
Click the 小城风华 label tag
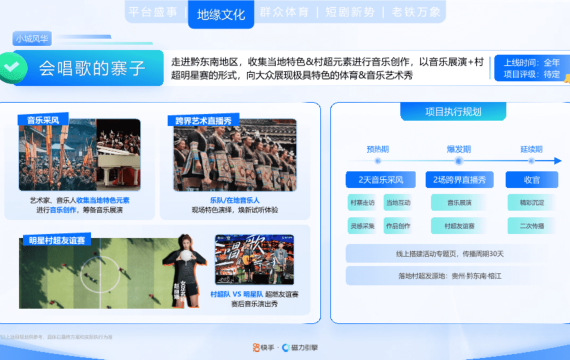(32, 39)
